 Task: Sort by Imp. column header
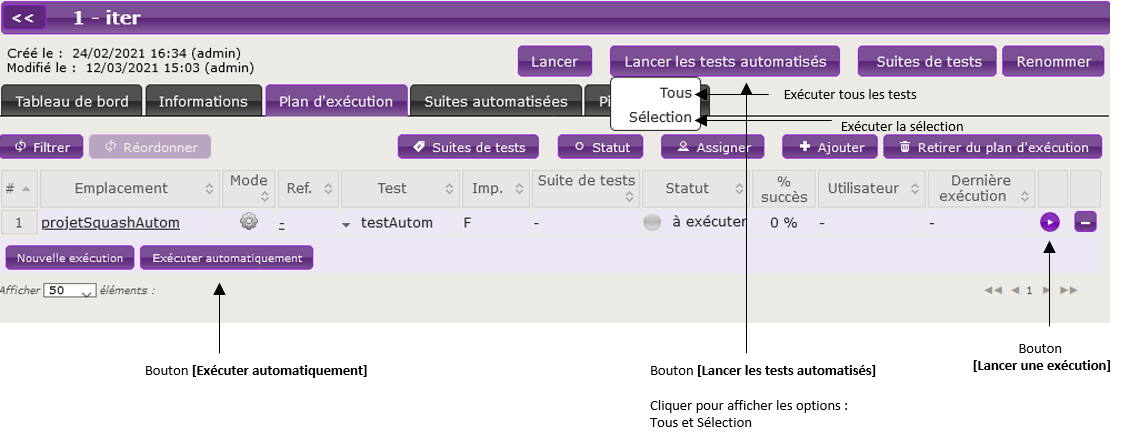(495, 189)
